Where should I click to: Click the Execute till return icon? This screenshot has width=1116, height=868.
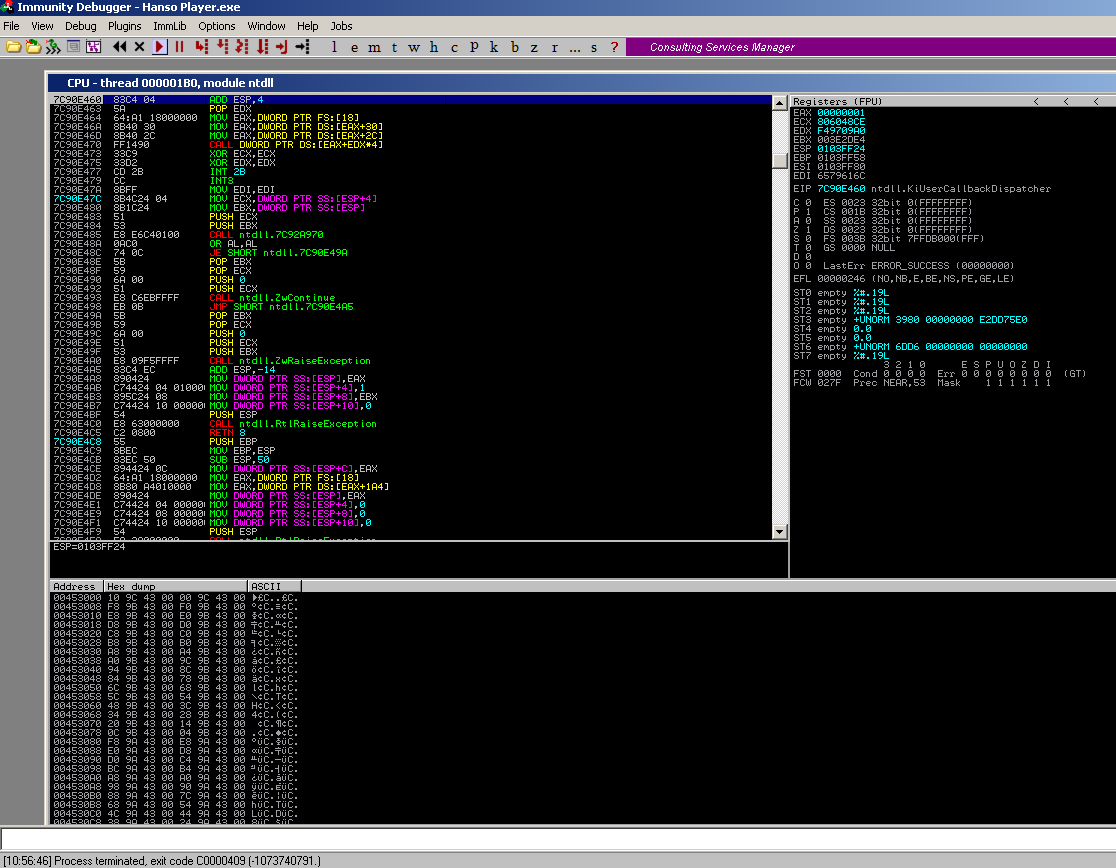(x=282, y=47)
